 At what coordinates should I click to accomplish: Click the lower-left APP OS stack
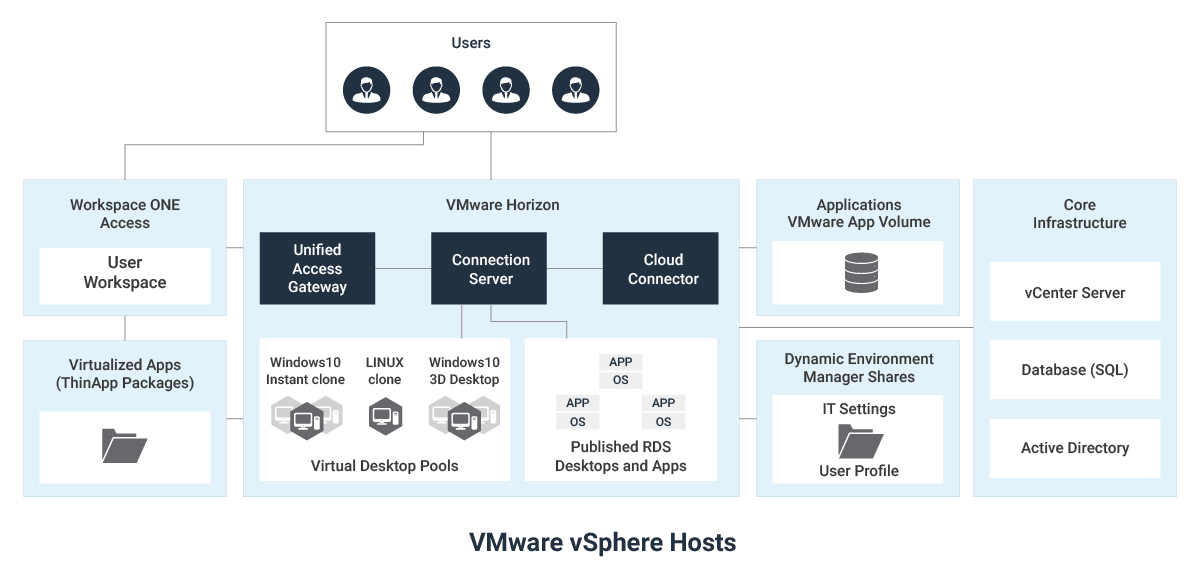point(578,412)
